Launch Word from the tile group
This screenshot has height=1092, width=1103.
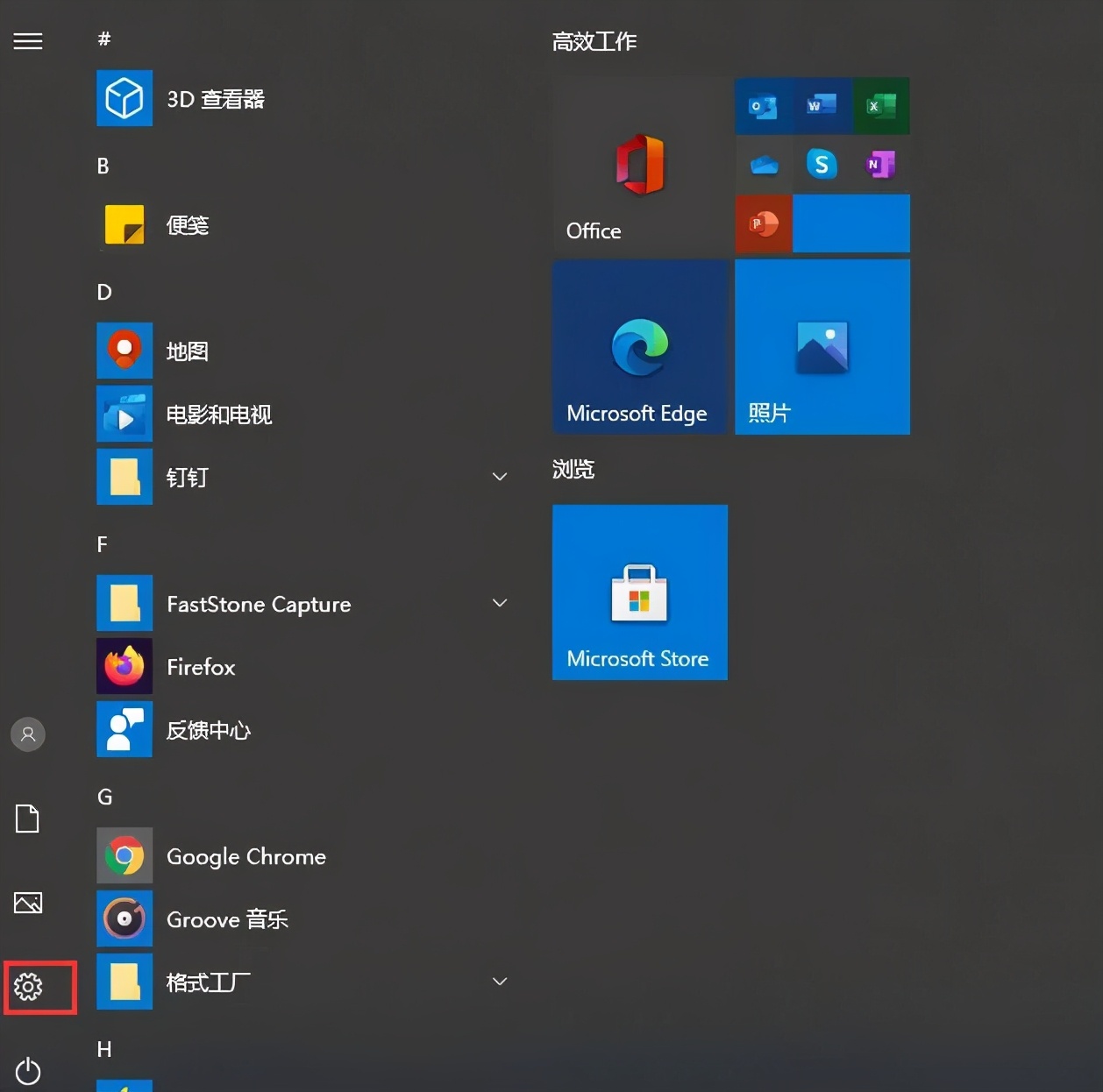pyautogui.click(x=821, y=105)
